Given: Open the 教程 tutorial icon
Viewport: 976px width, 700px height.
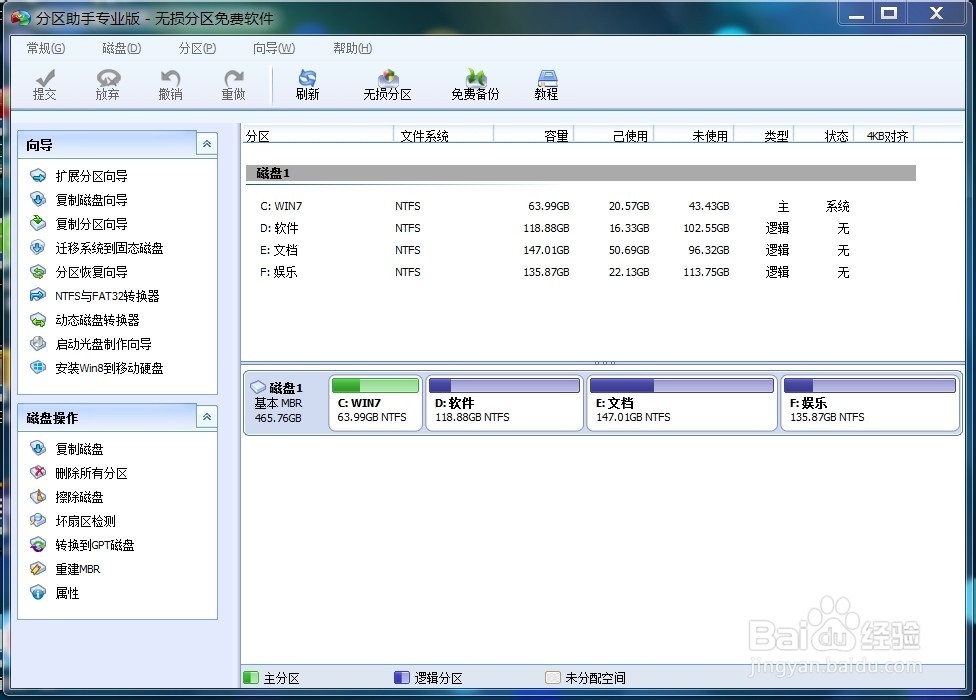Looking at the screenshot, I should tap(547, 85).
